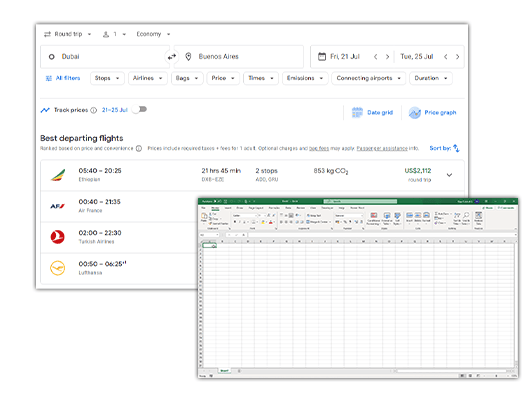Open the Emissions filter dropdown
The image size is (528, 395).
click(305, 78)
